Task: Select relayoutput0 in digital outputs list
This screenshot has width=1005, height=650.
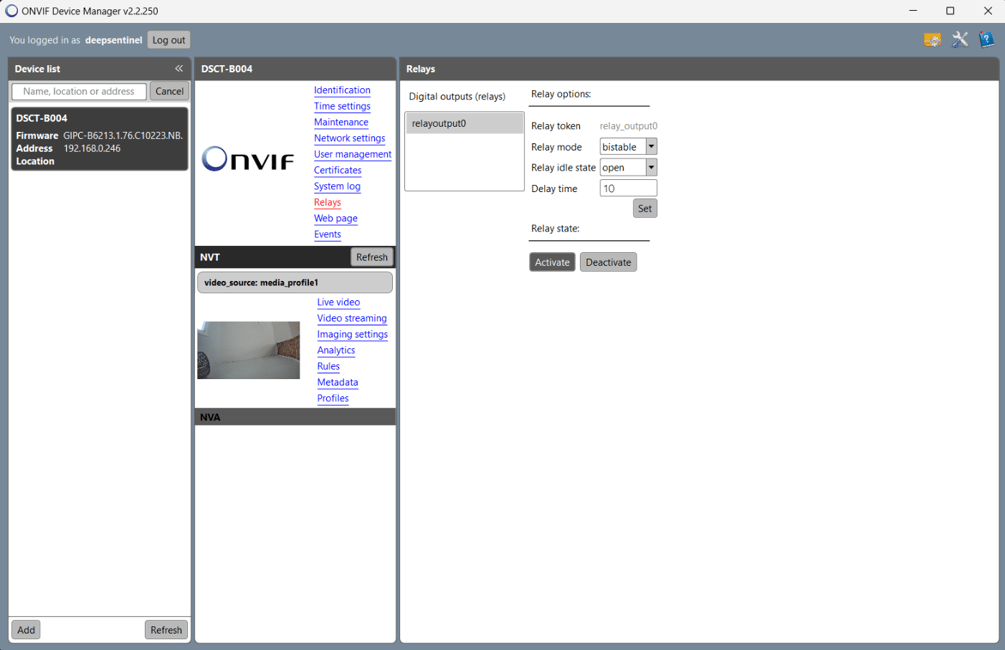Action: [x=464, y=123]
